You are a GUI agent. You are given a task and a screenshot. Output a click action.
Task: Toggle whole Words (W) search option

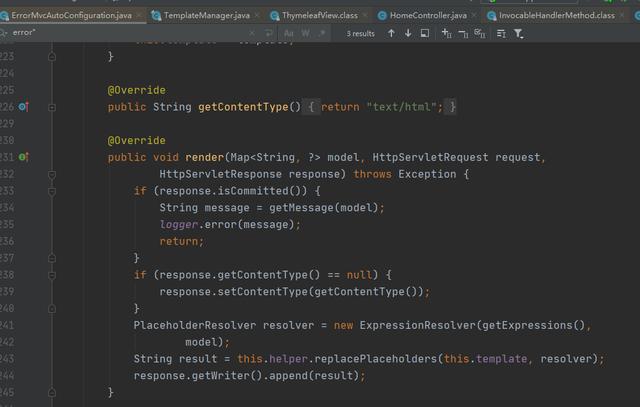(x=305, y=33)
